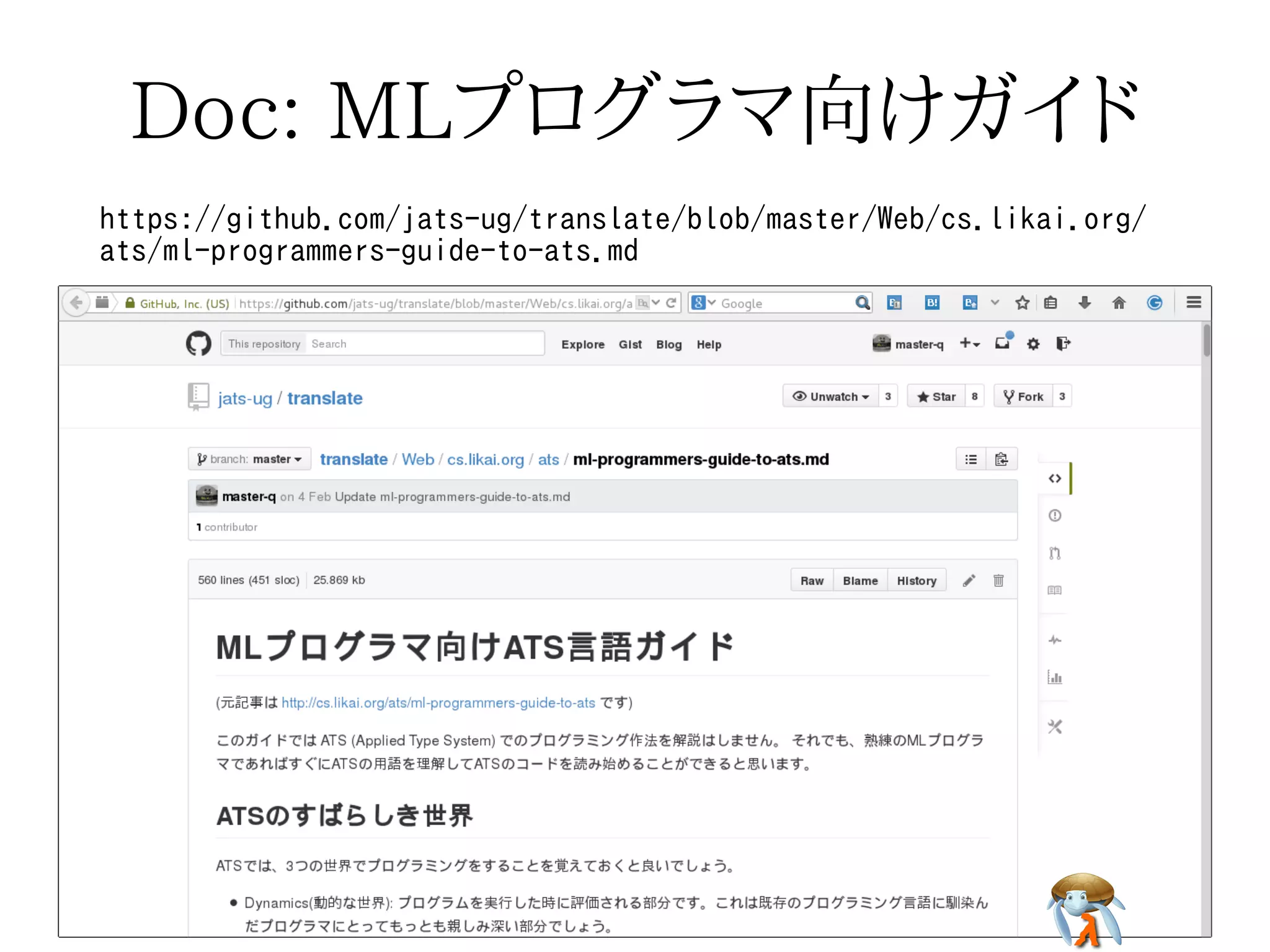Fork the repository

(x=1023, y=397)
